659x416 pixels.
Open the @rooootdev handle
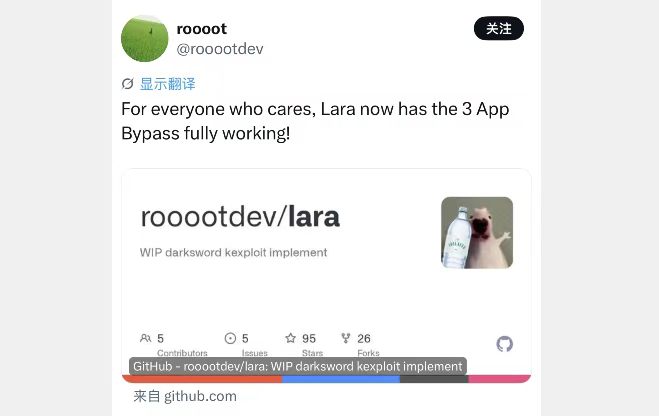pyautogui.click(x=220, y=49)
